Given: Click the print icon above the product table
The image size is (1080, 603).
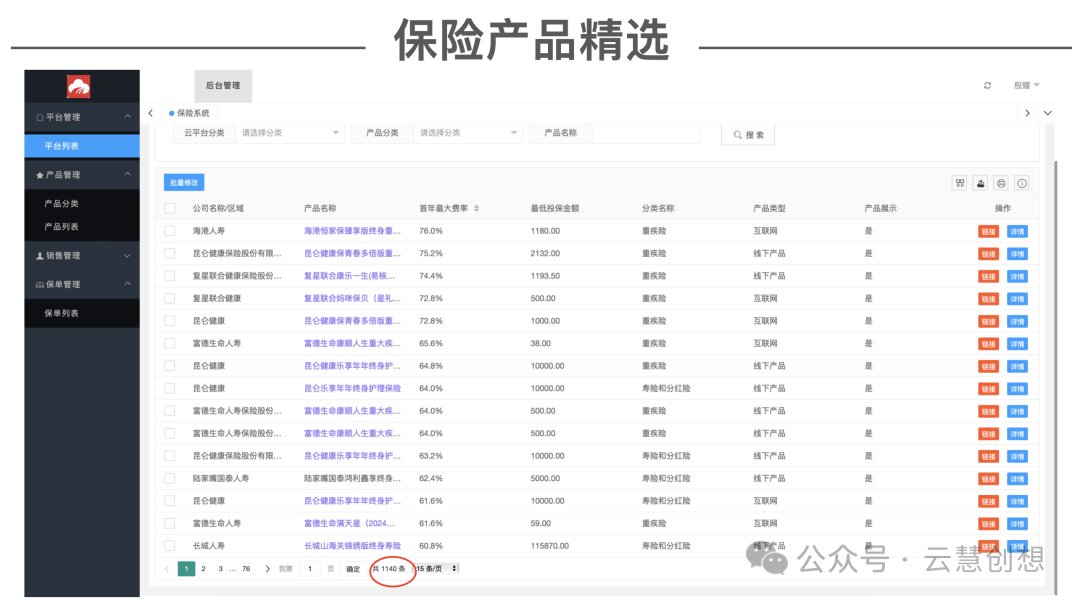Looking at the screenshot, I should click(1001, 183).
